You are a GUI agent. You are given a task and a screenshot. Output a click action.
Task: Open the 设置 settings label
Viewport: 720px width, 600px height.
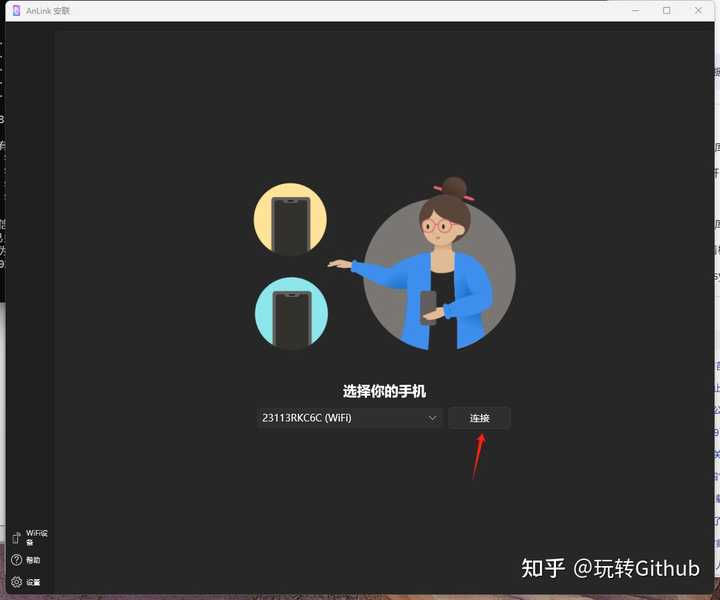[34, 582]
